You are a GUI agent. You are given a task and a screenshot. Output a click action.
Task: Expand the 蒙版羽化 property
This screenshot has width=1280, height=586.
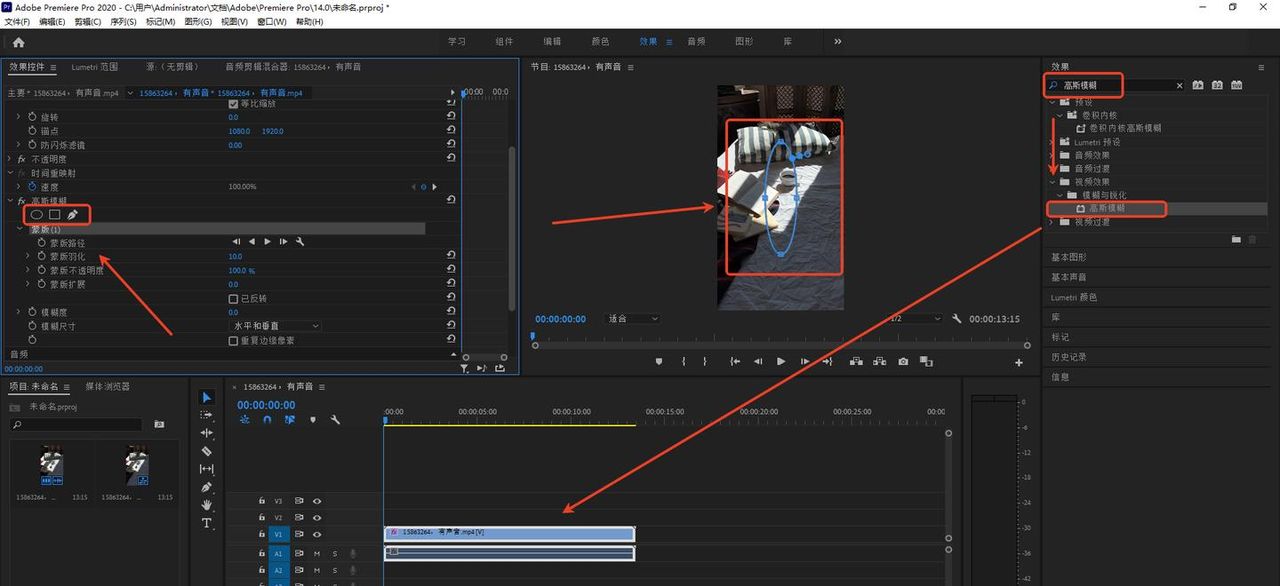(x=28, y=256)
